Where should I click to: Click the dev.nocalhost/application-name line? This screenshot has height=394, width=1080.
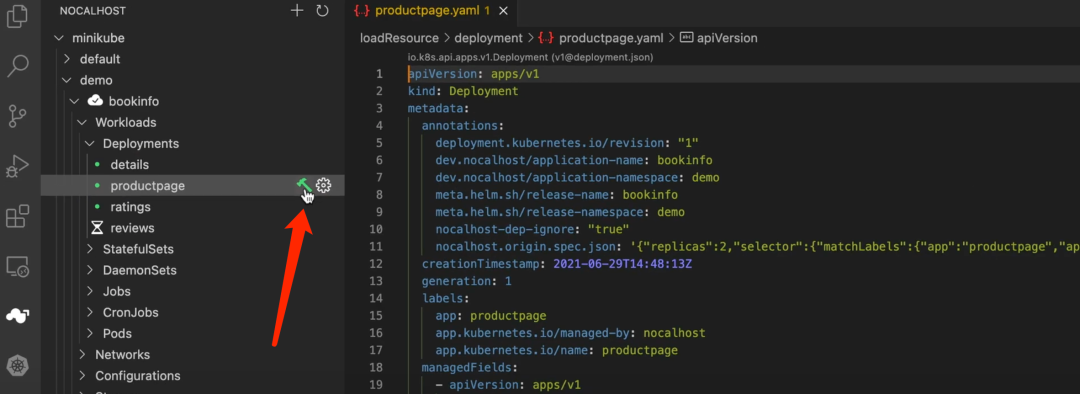point(574,160)
